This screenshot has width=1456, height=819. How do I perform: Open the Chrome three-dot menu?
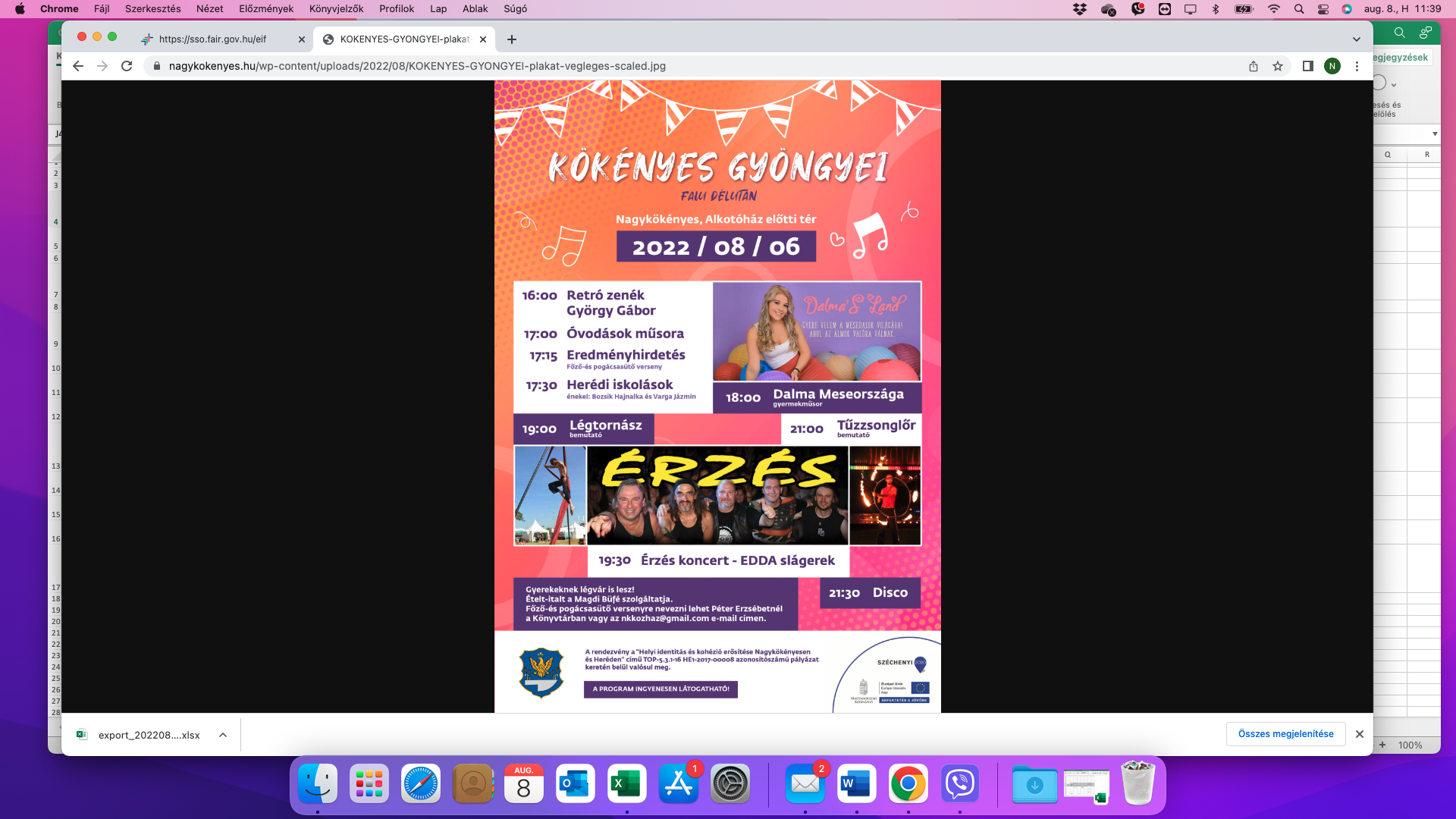coord(1357,66)
